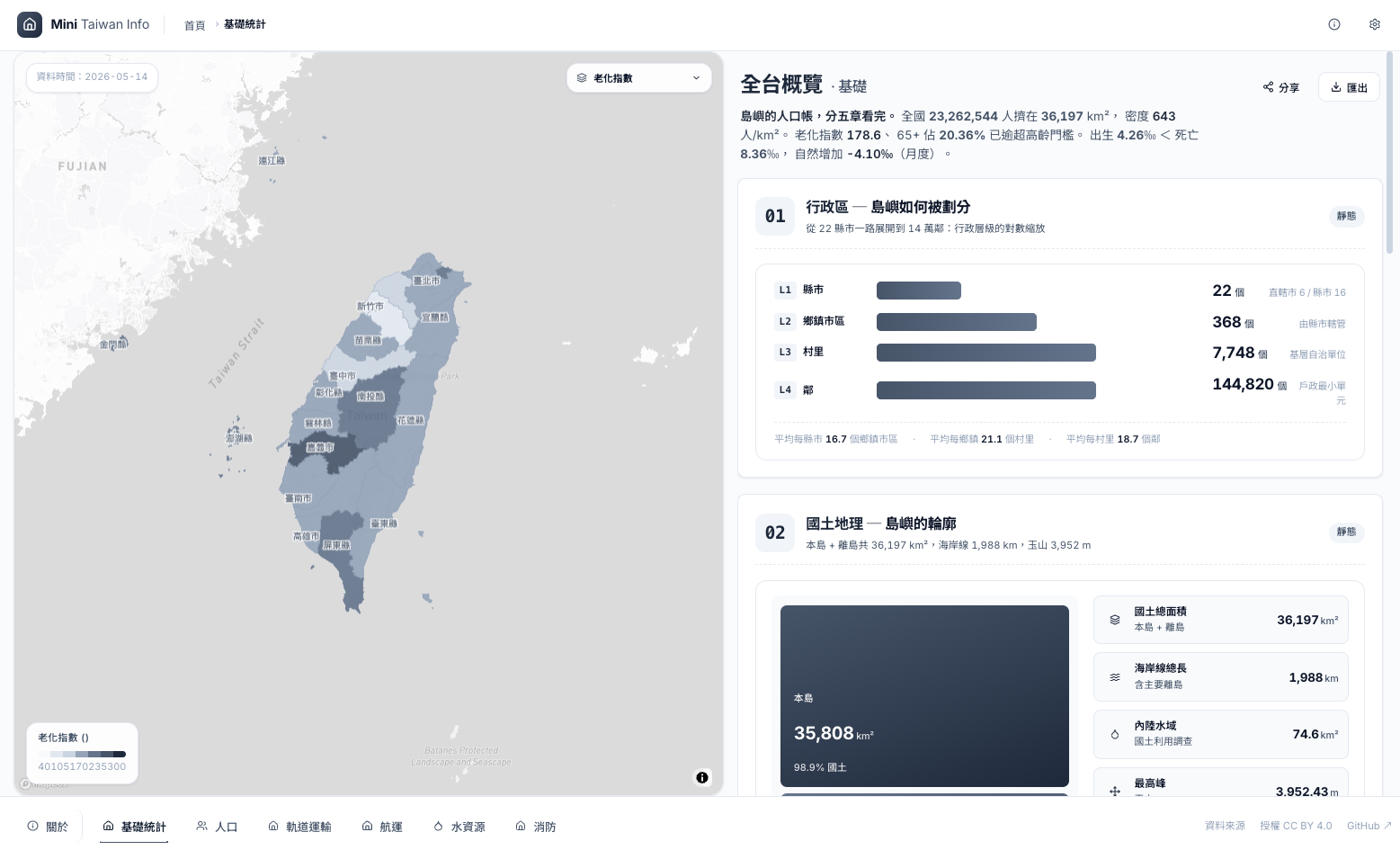The image size is (1400, 850).
Task: Click the Mini Taiwan Info home logo icon
Action: 30,24
